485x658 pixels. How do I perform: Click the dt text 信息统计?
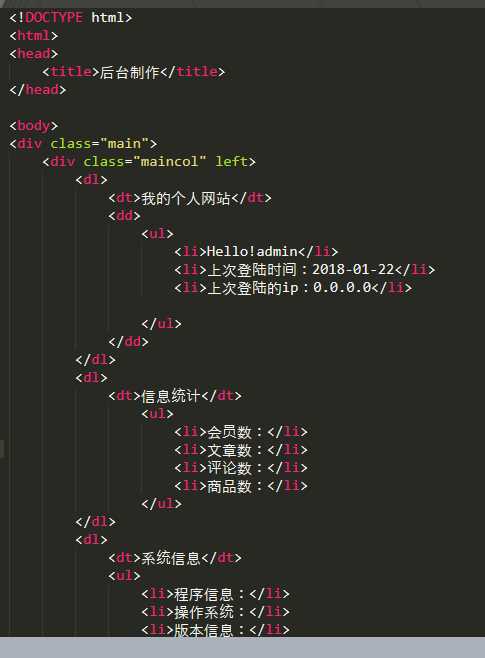click(x=171, y=395)
